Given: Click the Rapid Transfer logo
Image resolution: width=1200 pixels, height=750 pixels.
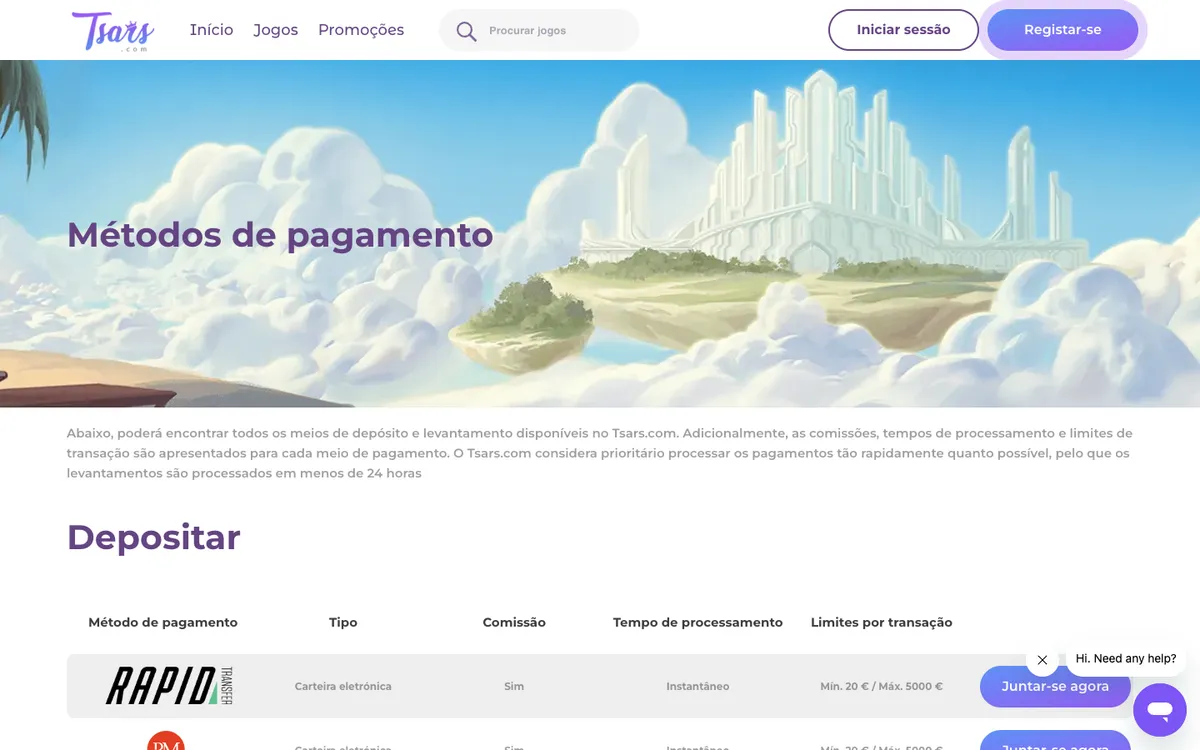Looking at the screenshot, I should coord(169,686).
